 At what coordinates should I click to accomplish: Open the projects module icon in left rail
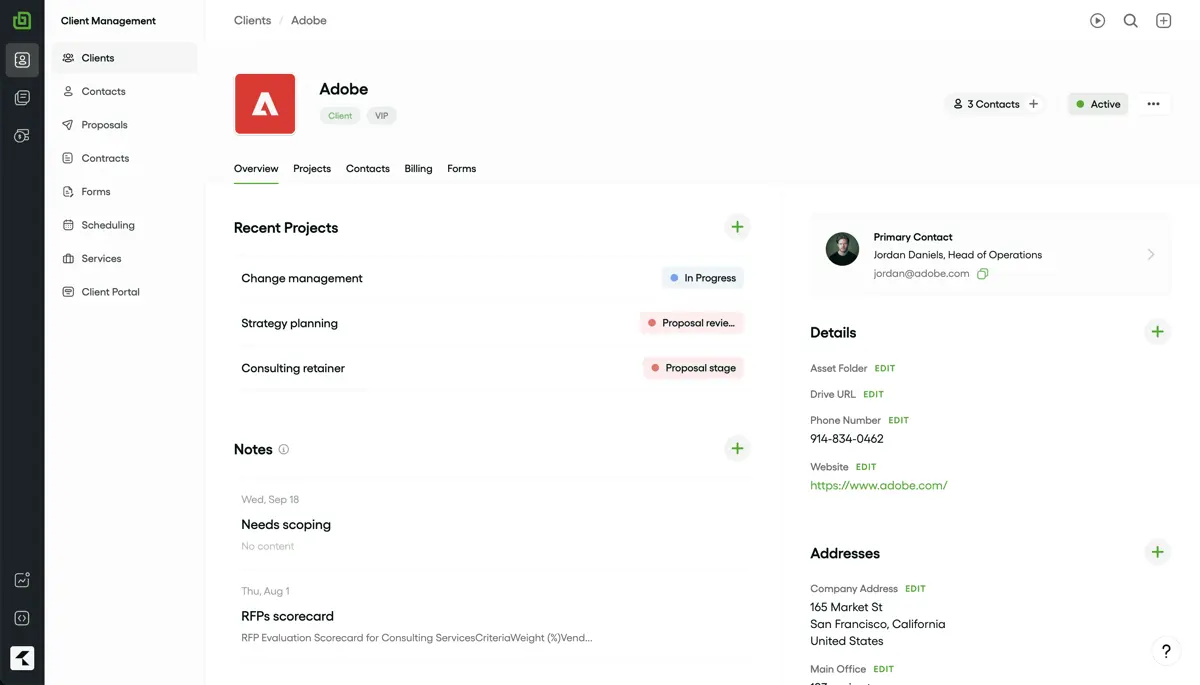click(x=22, y=98)
